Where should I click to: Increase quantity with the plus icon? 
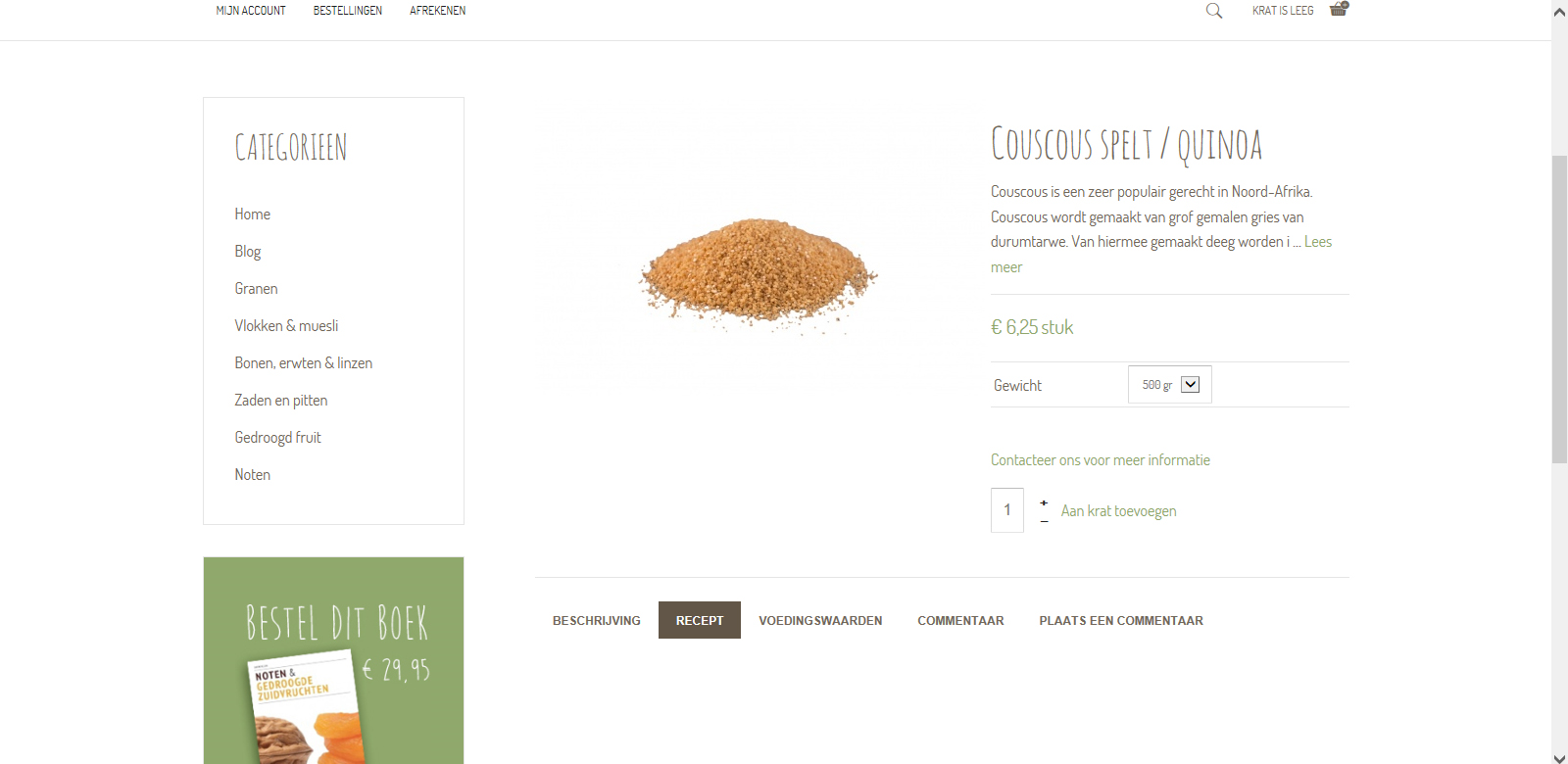[1044, 502]
